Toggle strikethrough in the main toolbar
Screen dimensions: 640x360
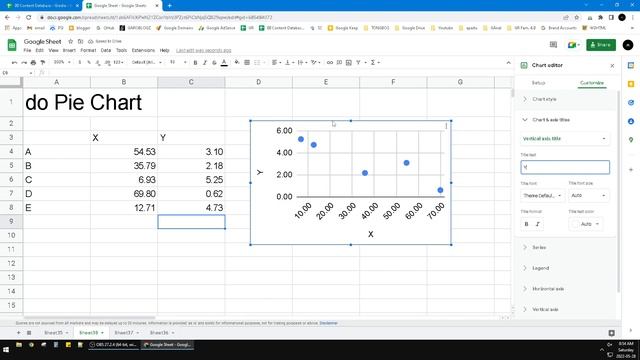214,62
